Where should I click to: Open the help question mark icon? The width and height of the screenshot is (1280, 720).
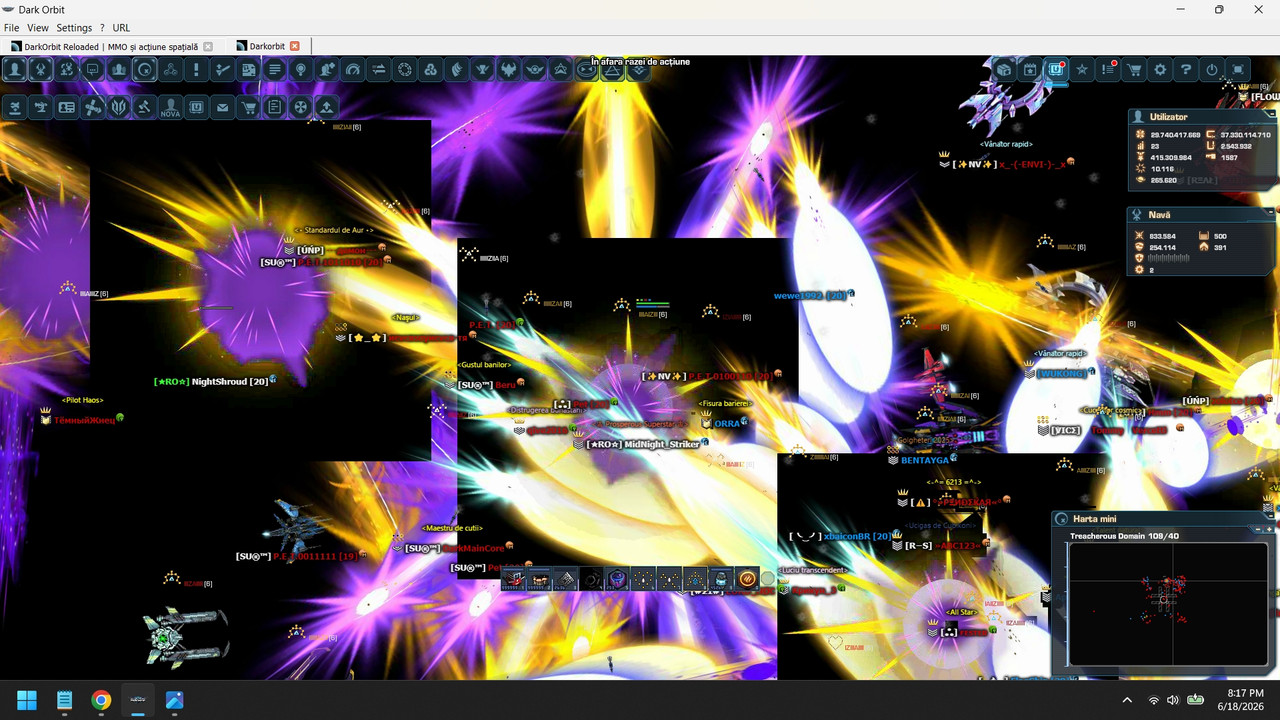pos(1186,69)
